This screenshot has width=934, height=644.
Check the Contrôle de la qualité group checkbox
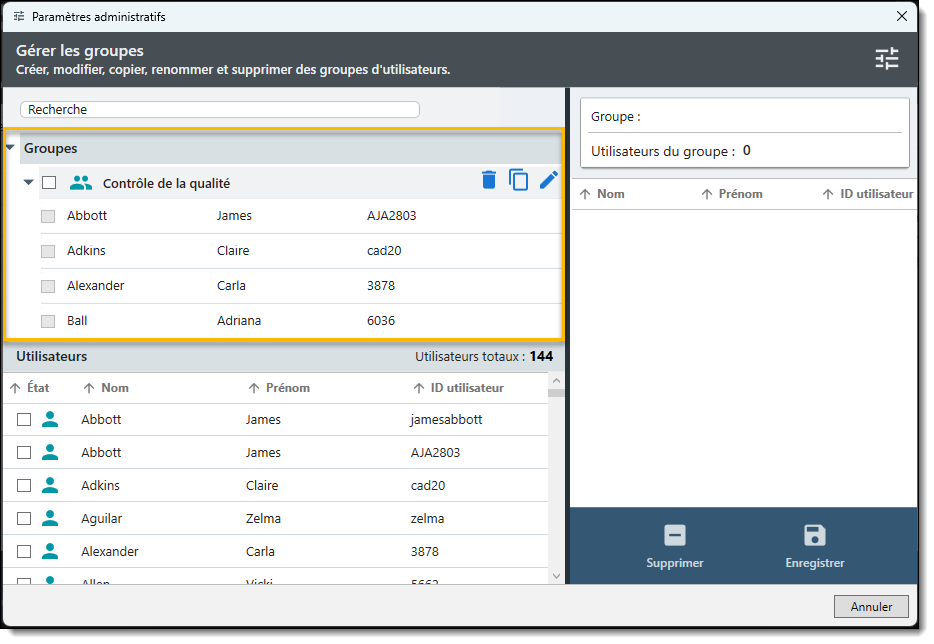(49, 183)
